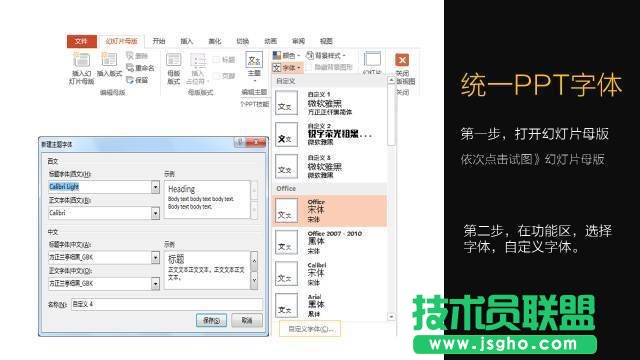Click the Preserve (保留) icon
640x360 pixels.
pos(130,80)
